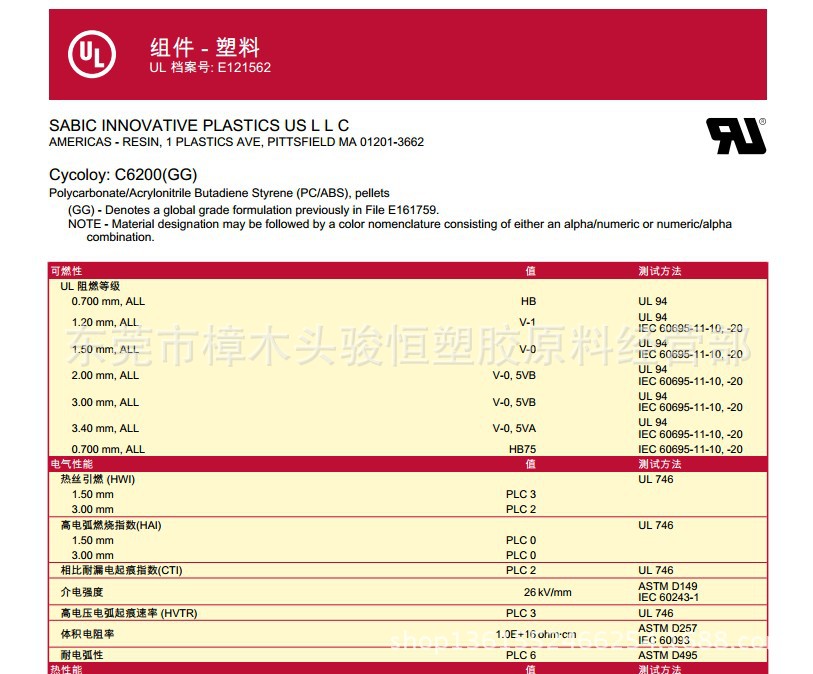
Task: Select product title 'Cycoloy: C6200(GG)'
Action: (123, 175)
